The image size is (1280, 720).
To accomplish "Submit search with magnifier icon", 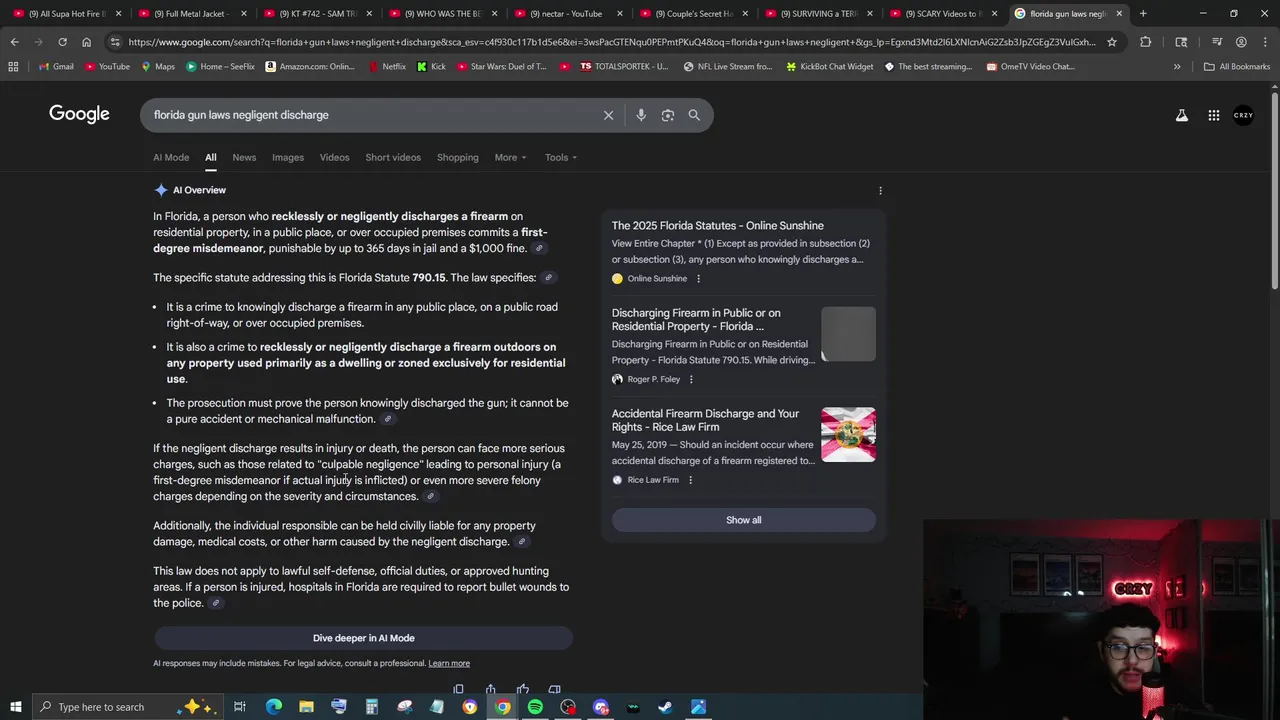I will [x=694, y=115].
